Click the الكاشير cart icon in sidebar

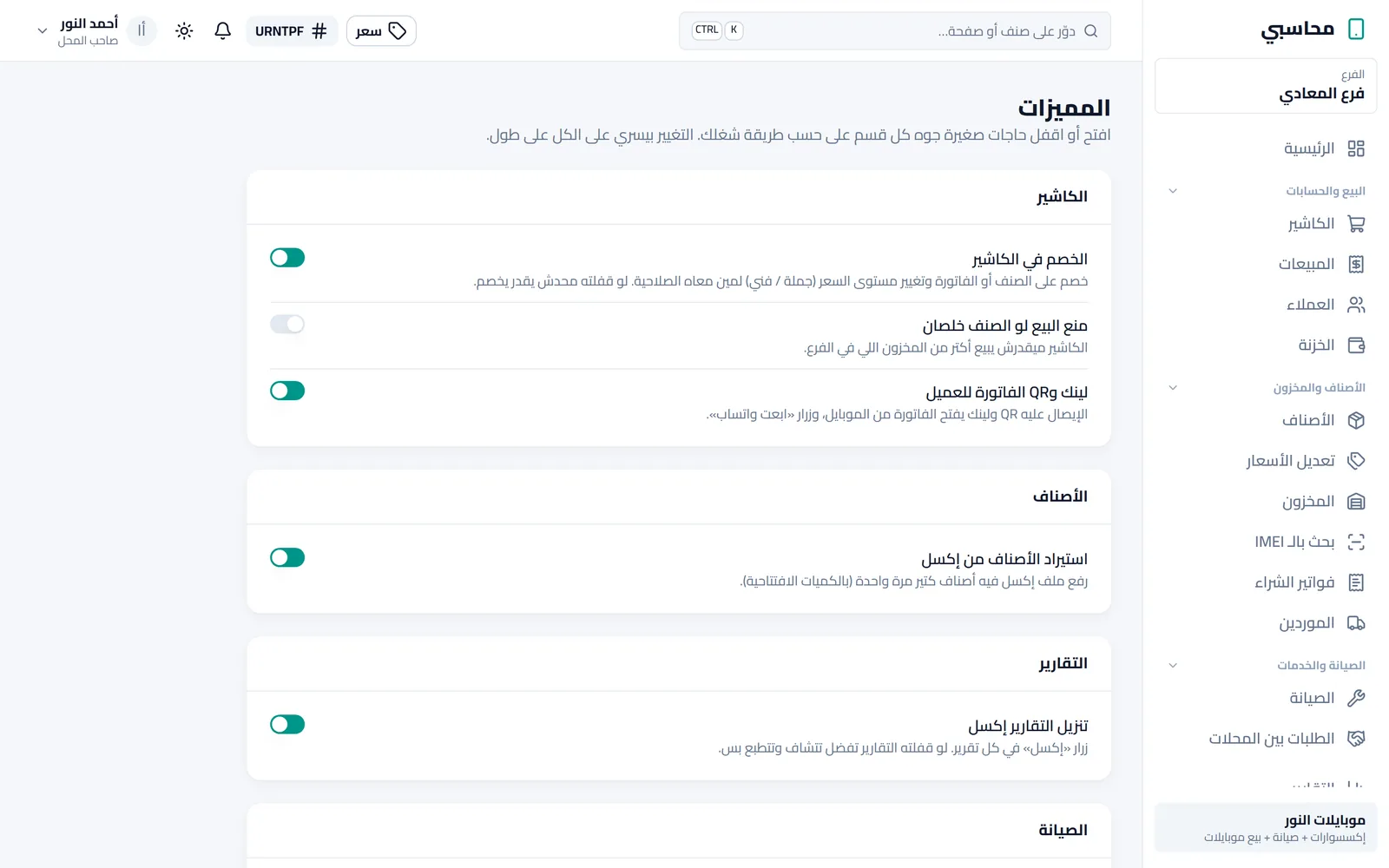1356,224
